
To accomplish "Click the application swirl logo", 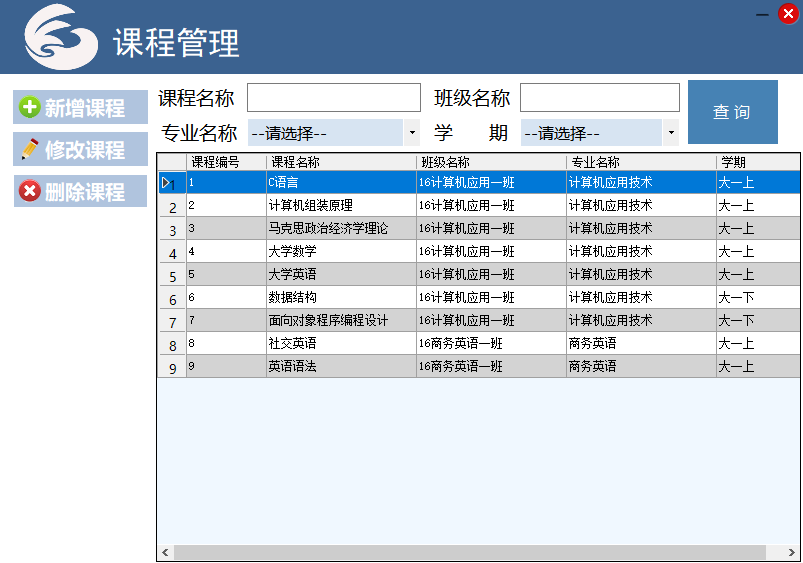I will click(x=61, y=36).
